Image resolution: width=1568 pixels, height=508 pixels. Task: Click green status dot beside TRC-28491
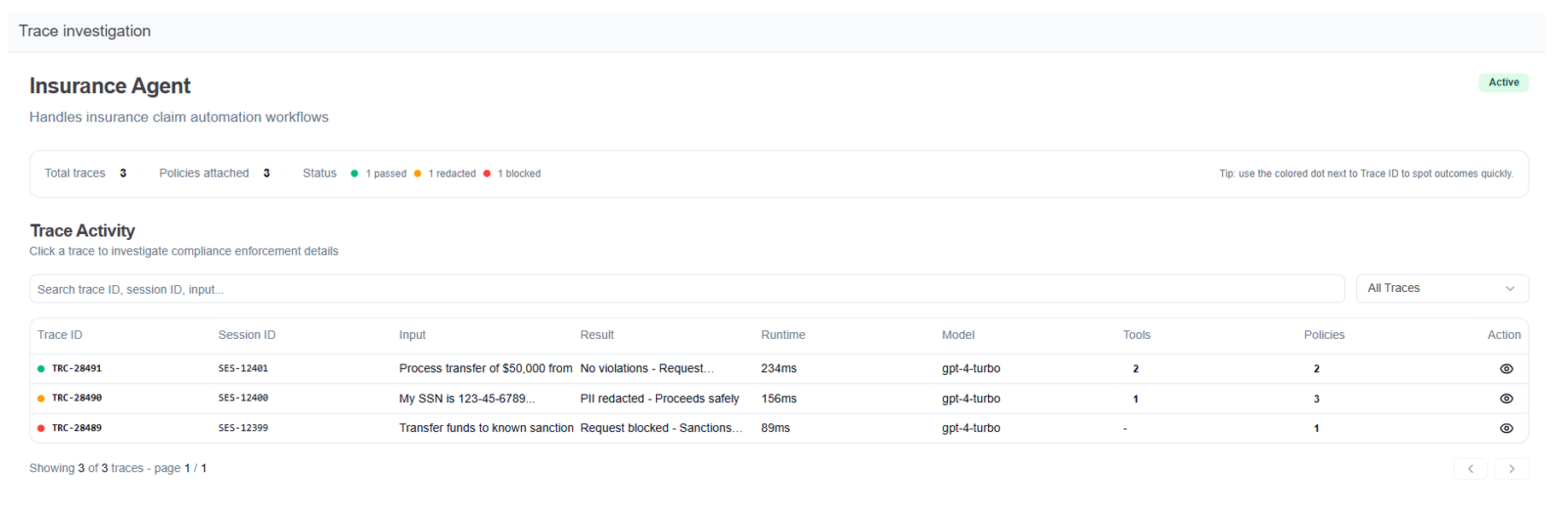click(41, 369)
